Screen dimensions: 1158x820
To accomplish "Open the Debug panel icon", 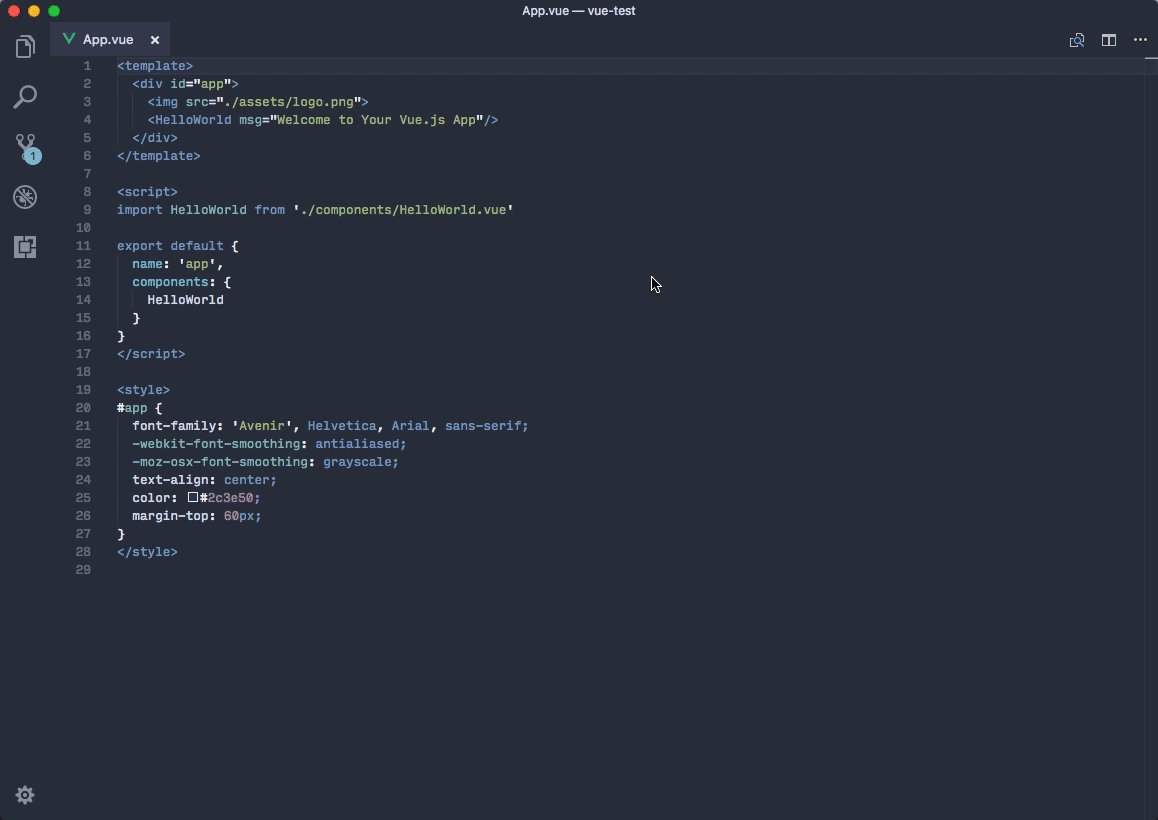I will pyautogui.click(x=25, y=197).
